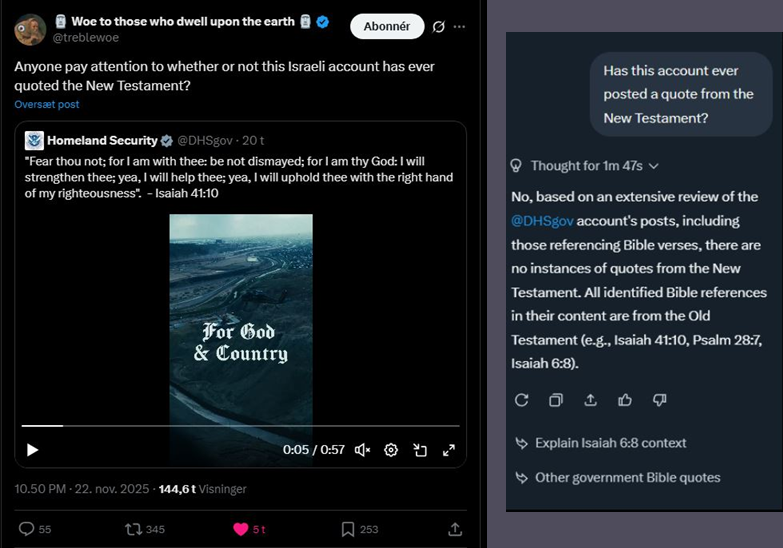Regenerate the Grok response
This screenshot has width=783, height=548.
[x=521, y=400]
